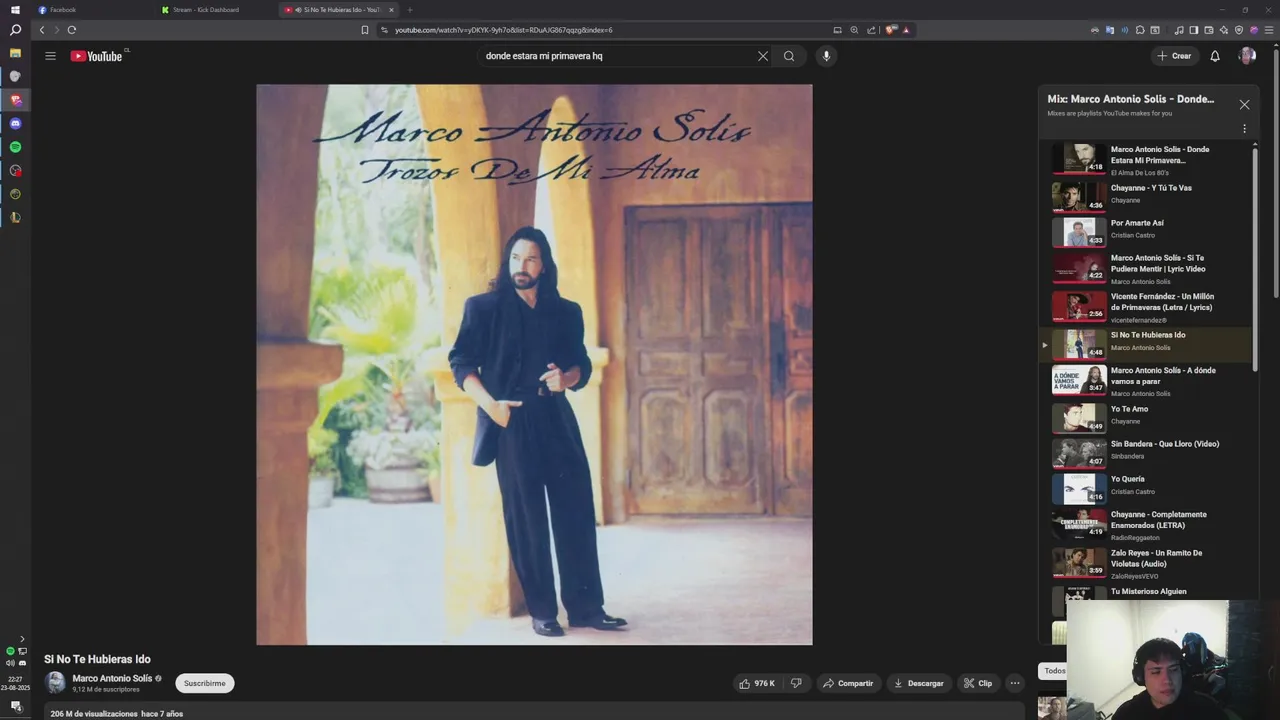Toggle the browser sidebar panel icon
Image resolution: width=1280 pixels, height=720 pixels.
pyautogui.click(x=1194, y=30)
